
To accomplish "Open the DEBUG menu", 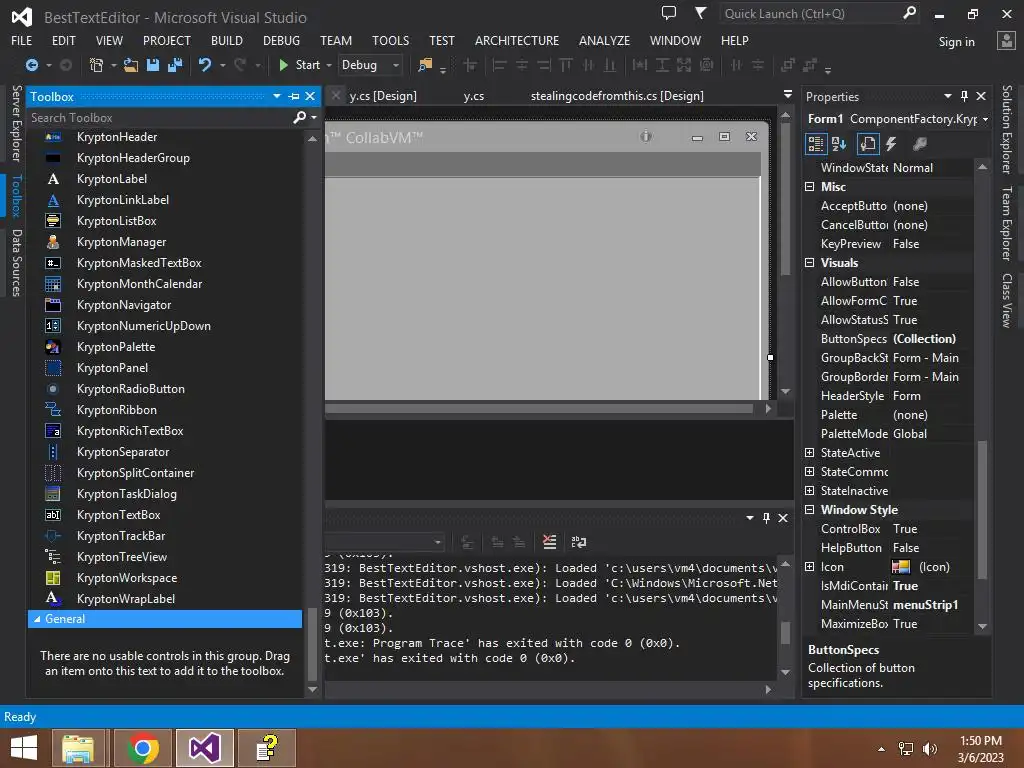I will [281, 40].
